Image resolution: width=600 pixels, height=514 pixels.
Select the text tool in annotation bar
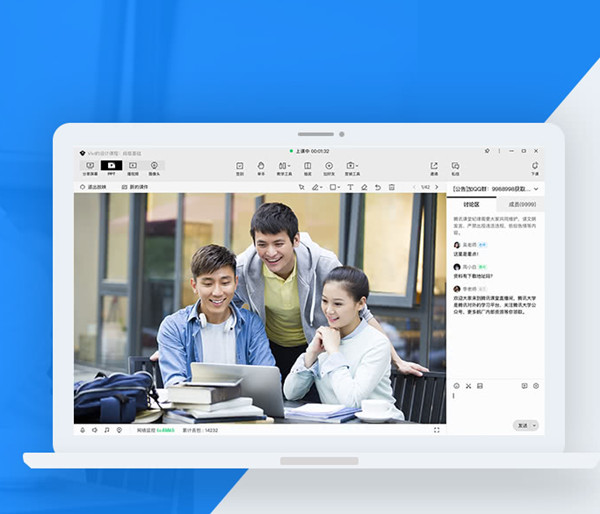point(350,187)
